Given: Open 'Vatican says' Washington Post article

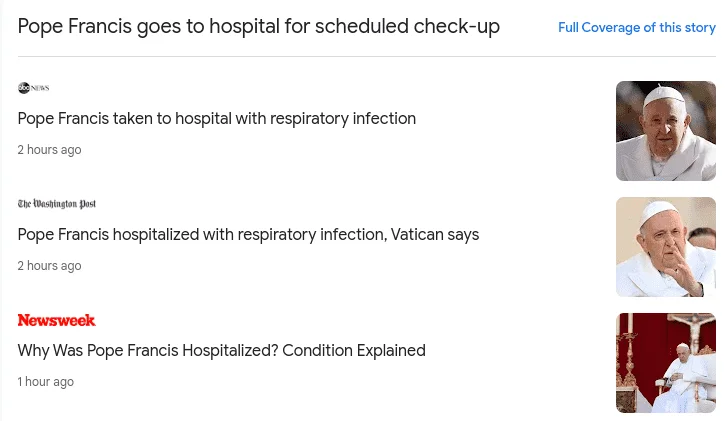Looking at the screenshot, I should coord(248,235).
